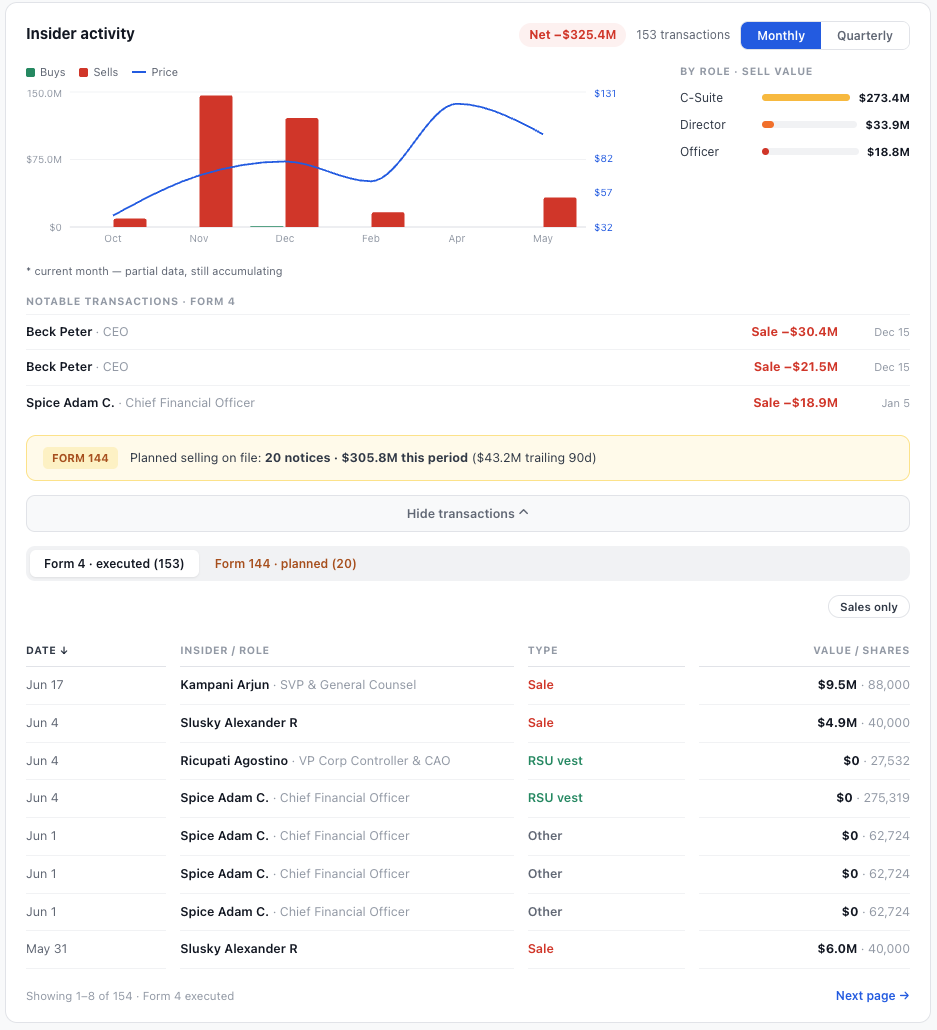Open Form 4 executed (153) tab
937x1030 pixels.
click(114, 564)
